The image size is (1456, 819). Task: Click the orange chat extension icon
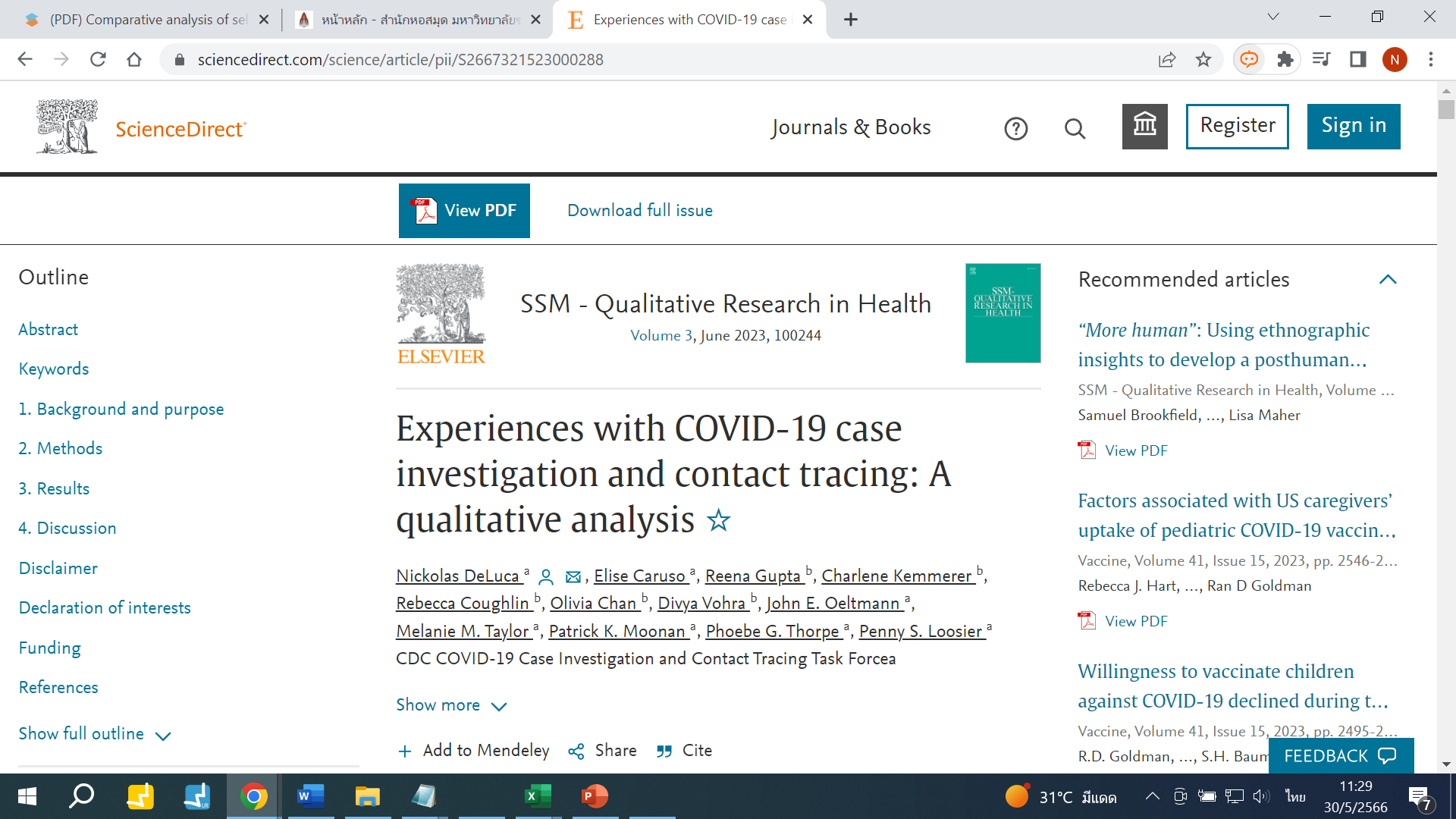click(1249, 59)
